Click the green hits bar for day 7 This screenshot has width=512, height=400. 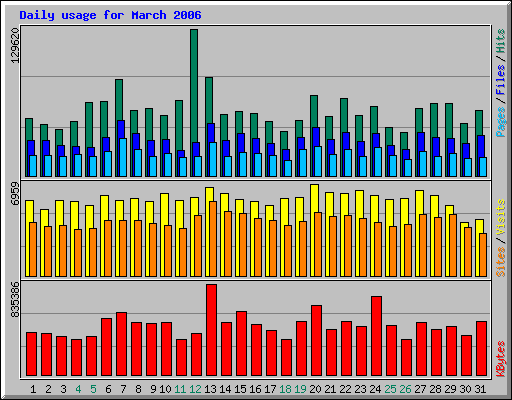coord(119,100)
